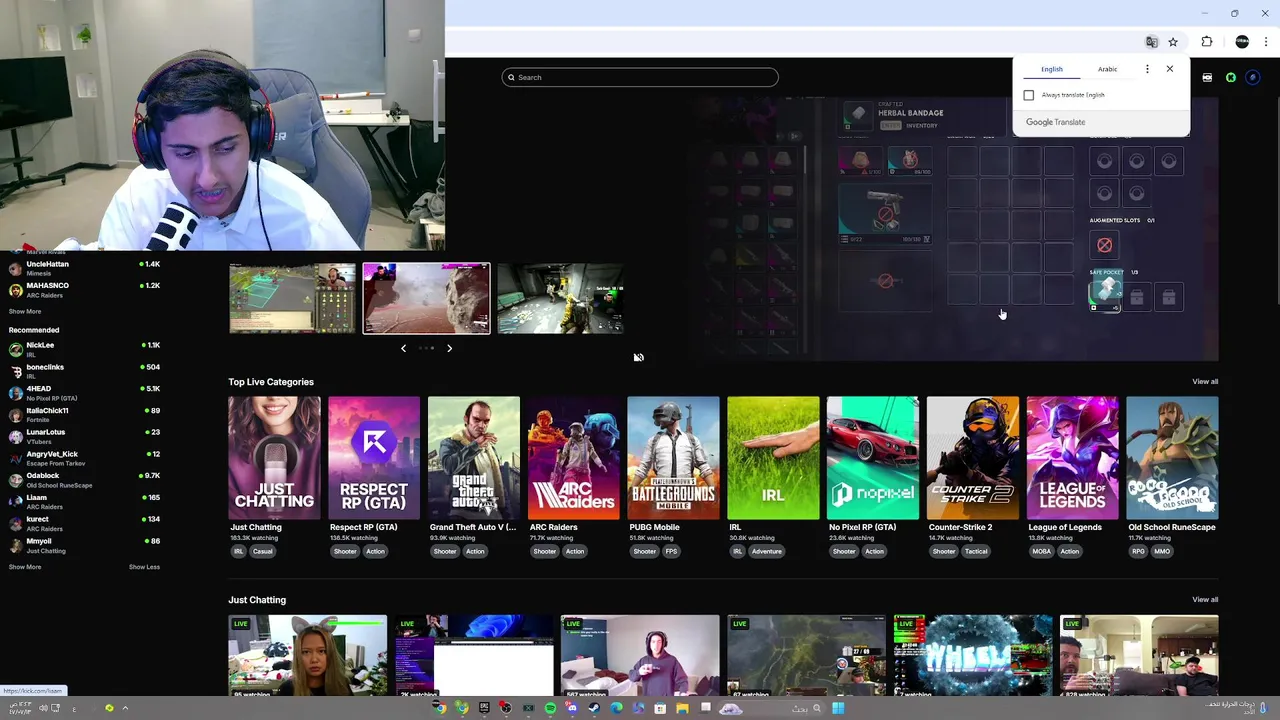The image size is (1280, 720).
Task: Open WHEEL live stream thumbnail in Just Chatting
Action: [x=973, y=655]
